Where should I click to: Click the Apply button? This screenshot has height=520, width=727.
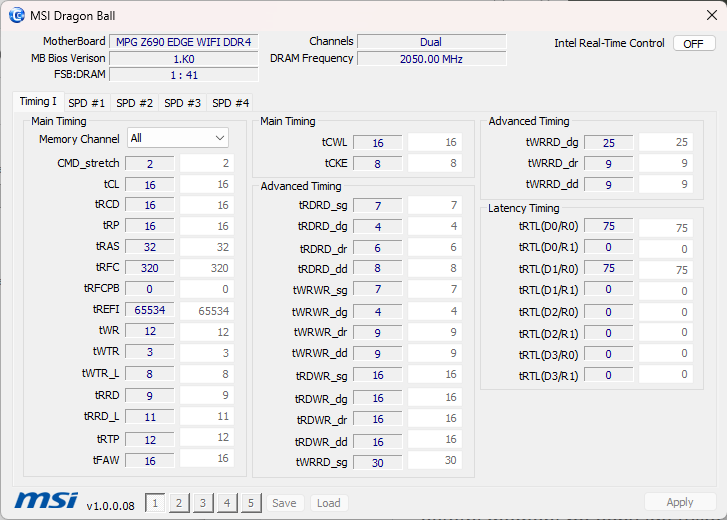(680, 502)
